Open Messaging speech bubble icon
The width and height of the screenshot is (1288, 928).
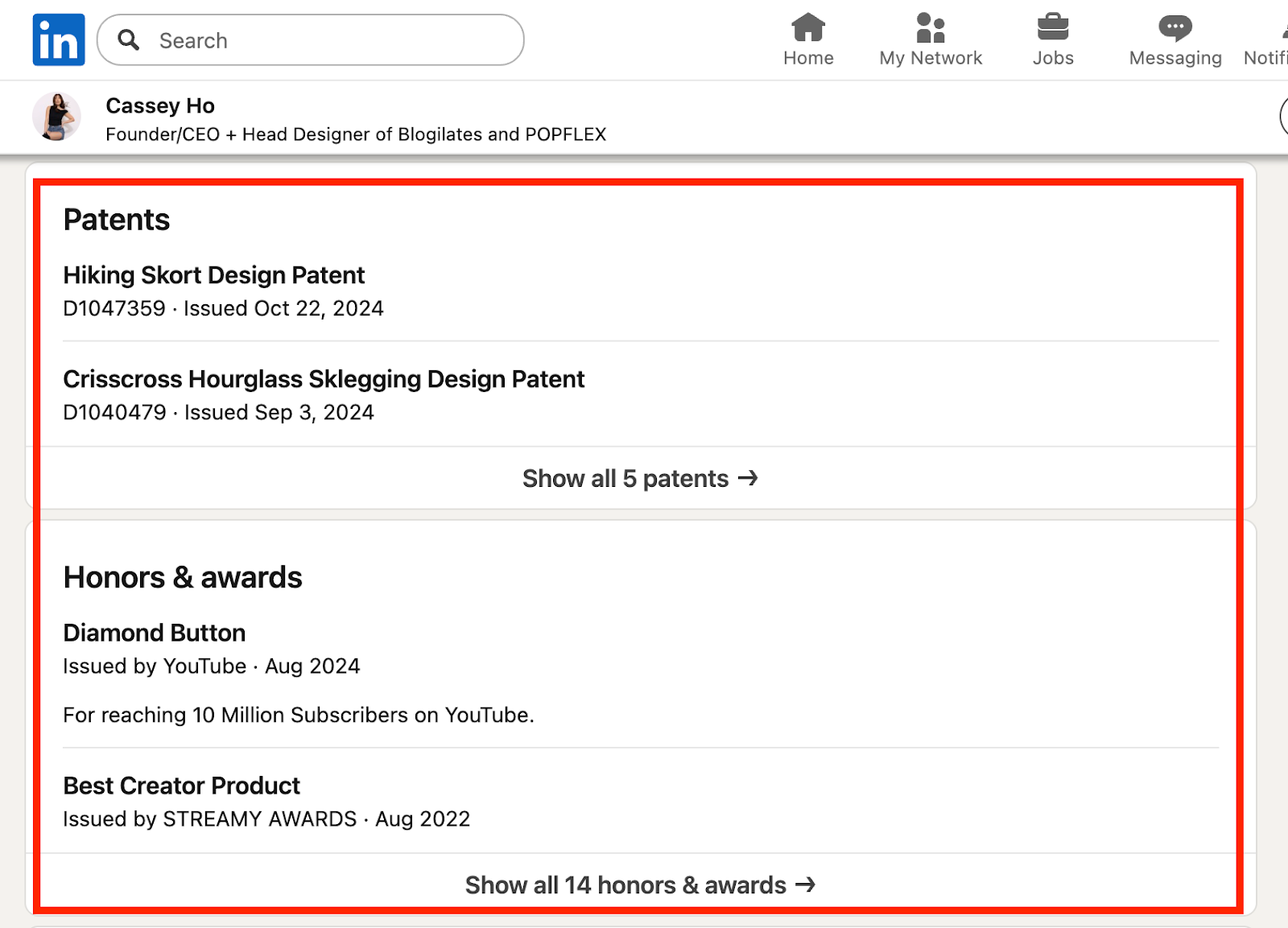click(1174, 28)
